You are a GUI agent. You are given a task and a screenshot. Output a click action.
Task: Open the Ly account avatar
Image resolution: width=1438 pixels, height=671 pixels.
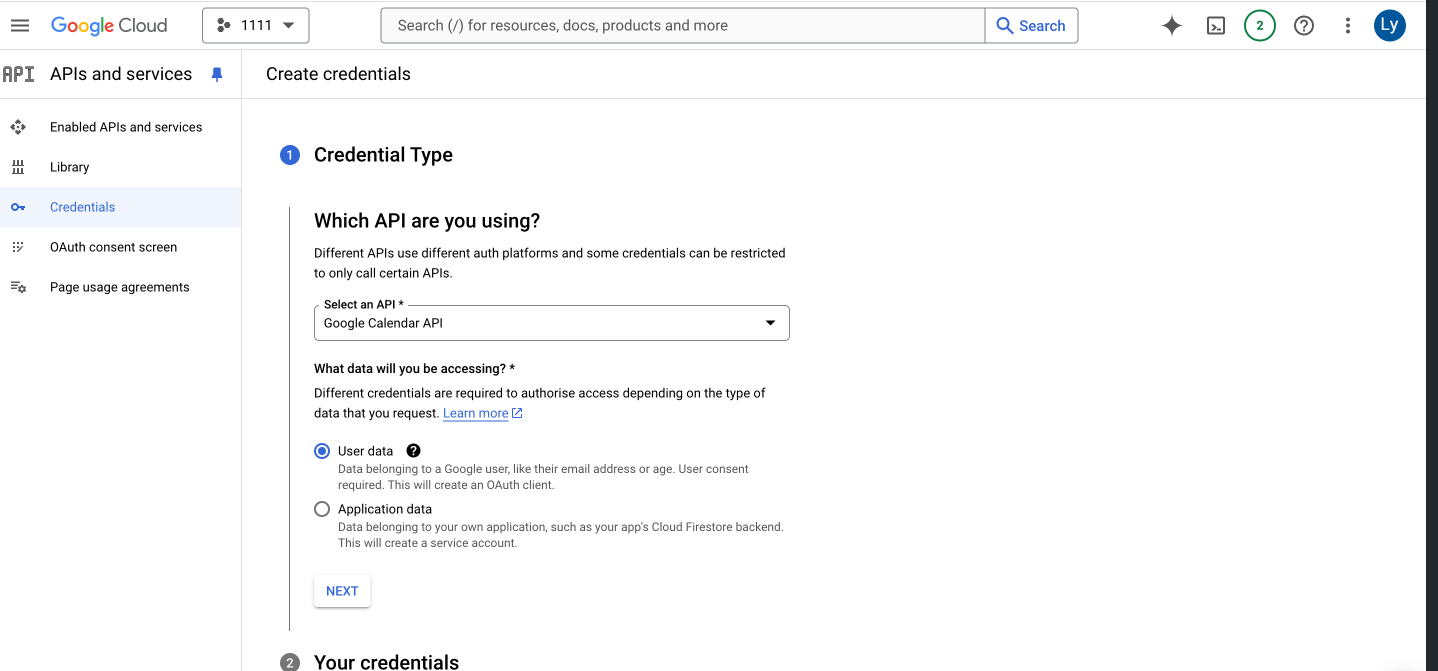coord(1390,26)
